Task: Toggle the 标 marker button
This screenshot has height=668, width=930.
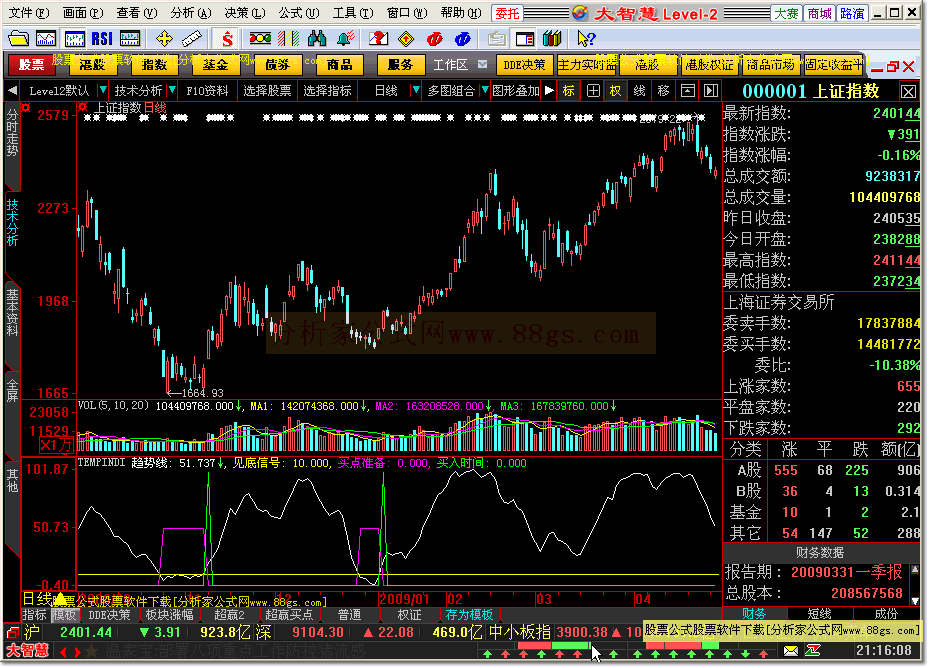Action: tap(569, 91)
